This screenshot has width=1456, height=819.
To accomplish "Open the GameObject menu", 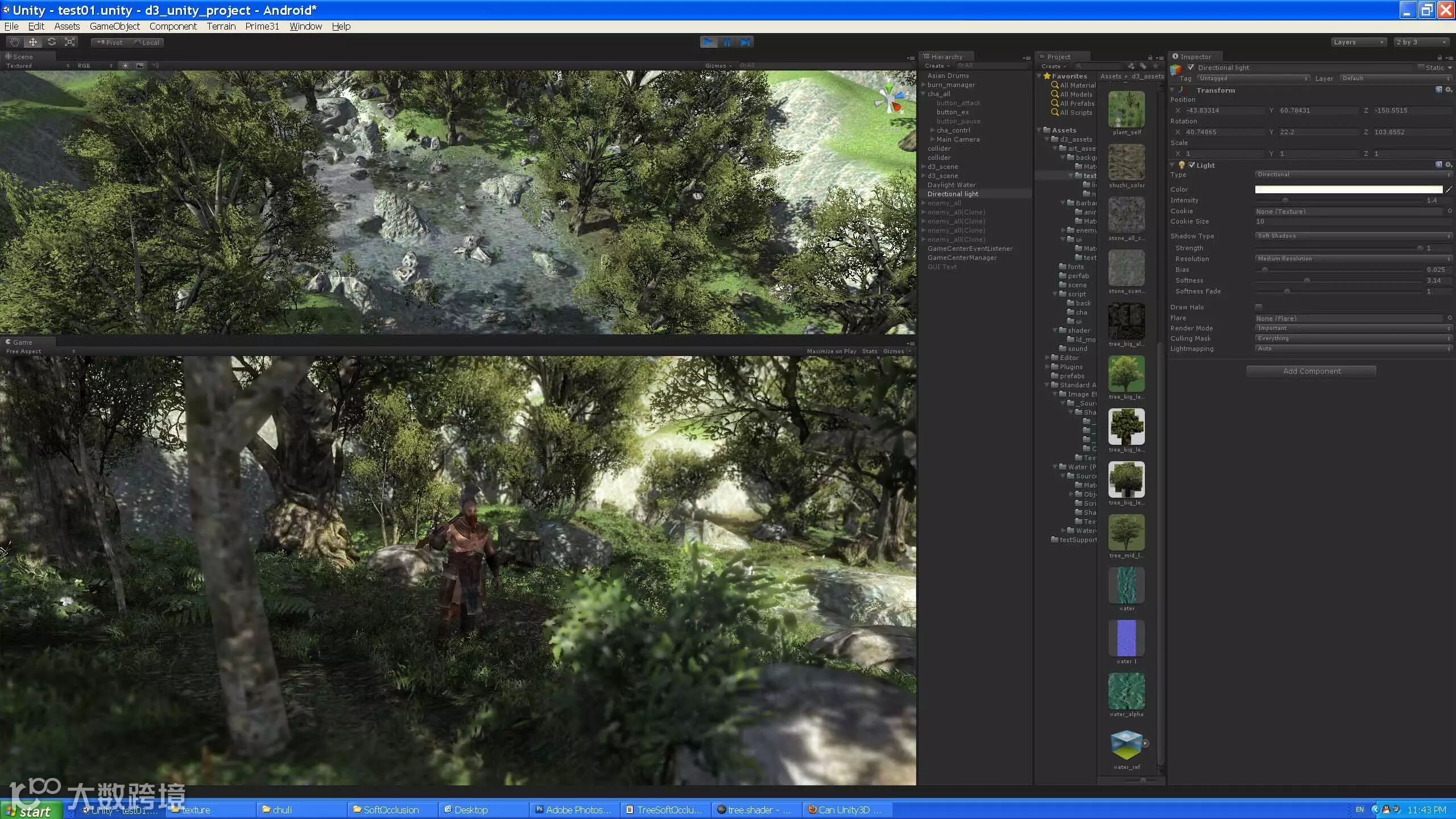I will pos(114,26).
